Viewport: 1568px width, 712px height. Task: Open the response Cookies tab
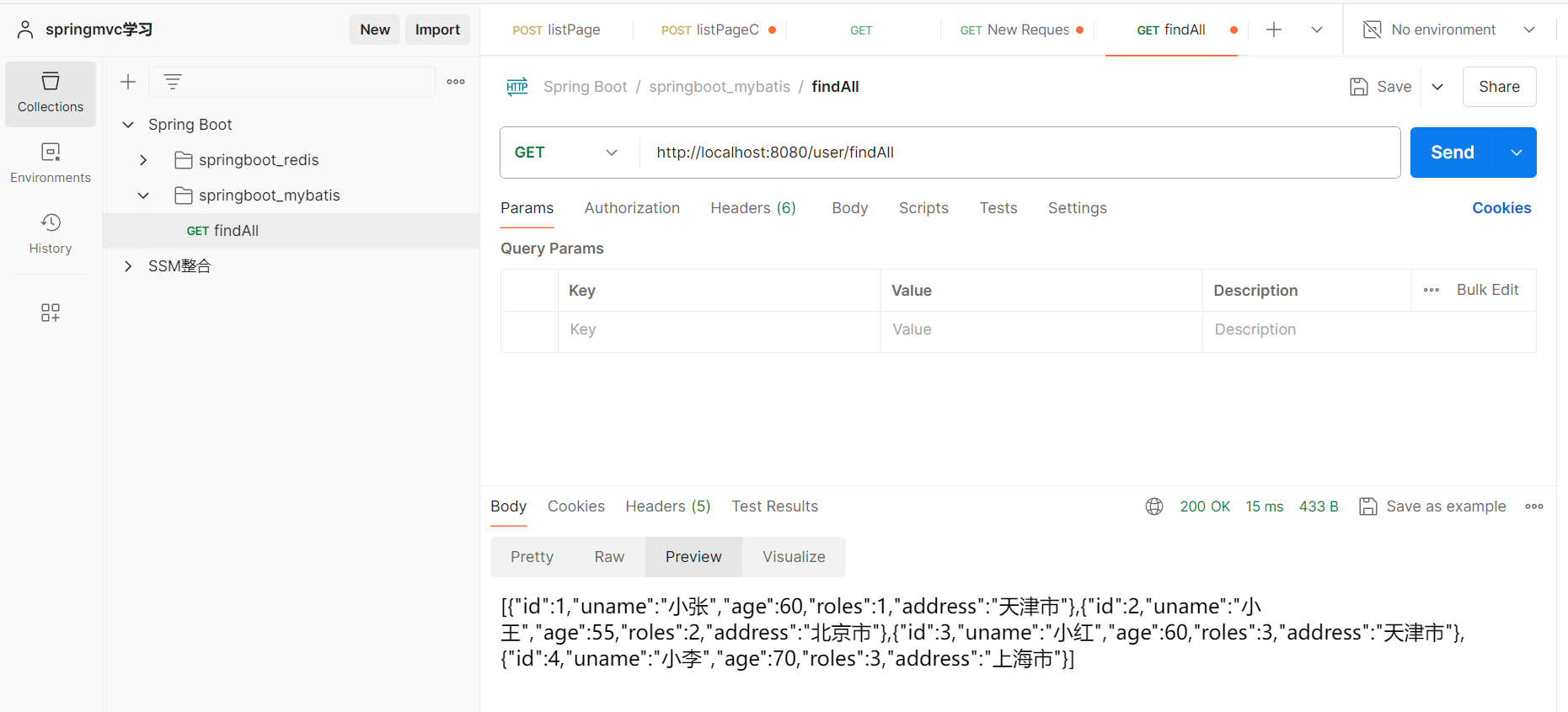(576, 506)
